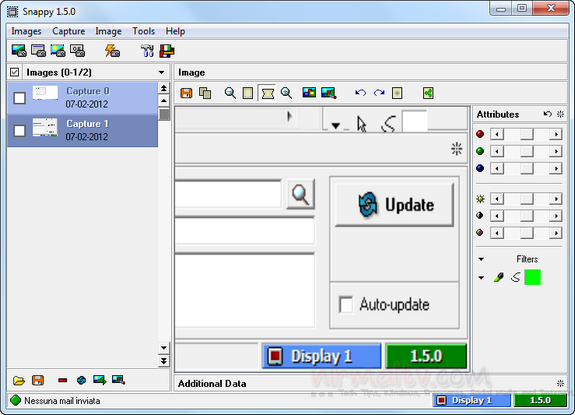Image resolution: width=575 pixels, height=415 pixels.
Task: Click the copy image icon in Image toolbar
Action: pyautogui.click(x=205, y=93)
